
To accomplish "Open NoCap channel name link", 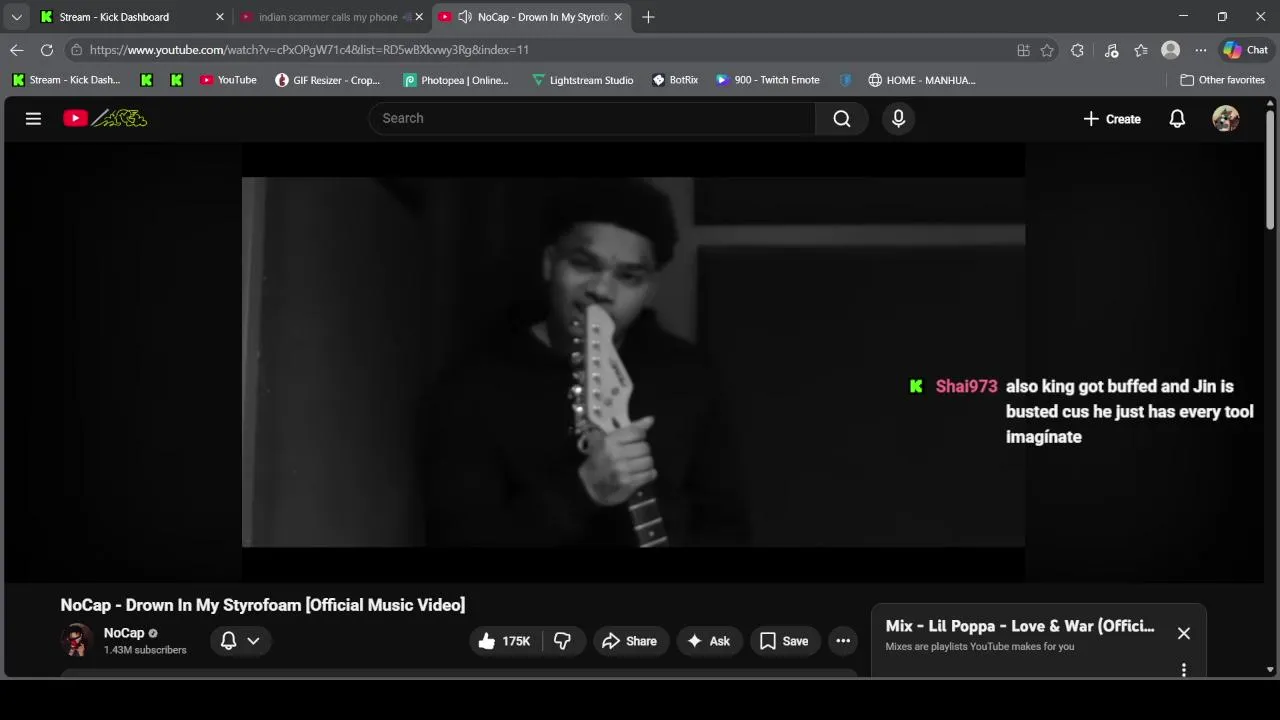I will click(x=124, y=633).
